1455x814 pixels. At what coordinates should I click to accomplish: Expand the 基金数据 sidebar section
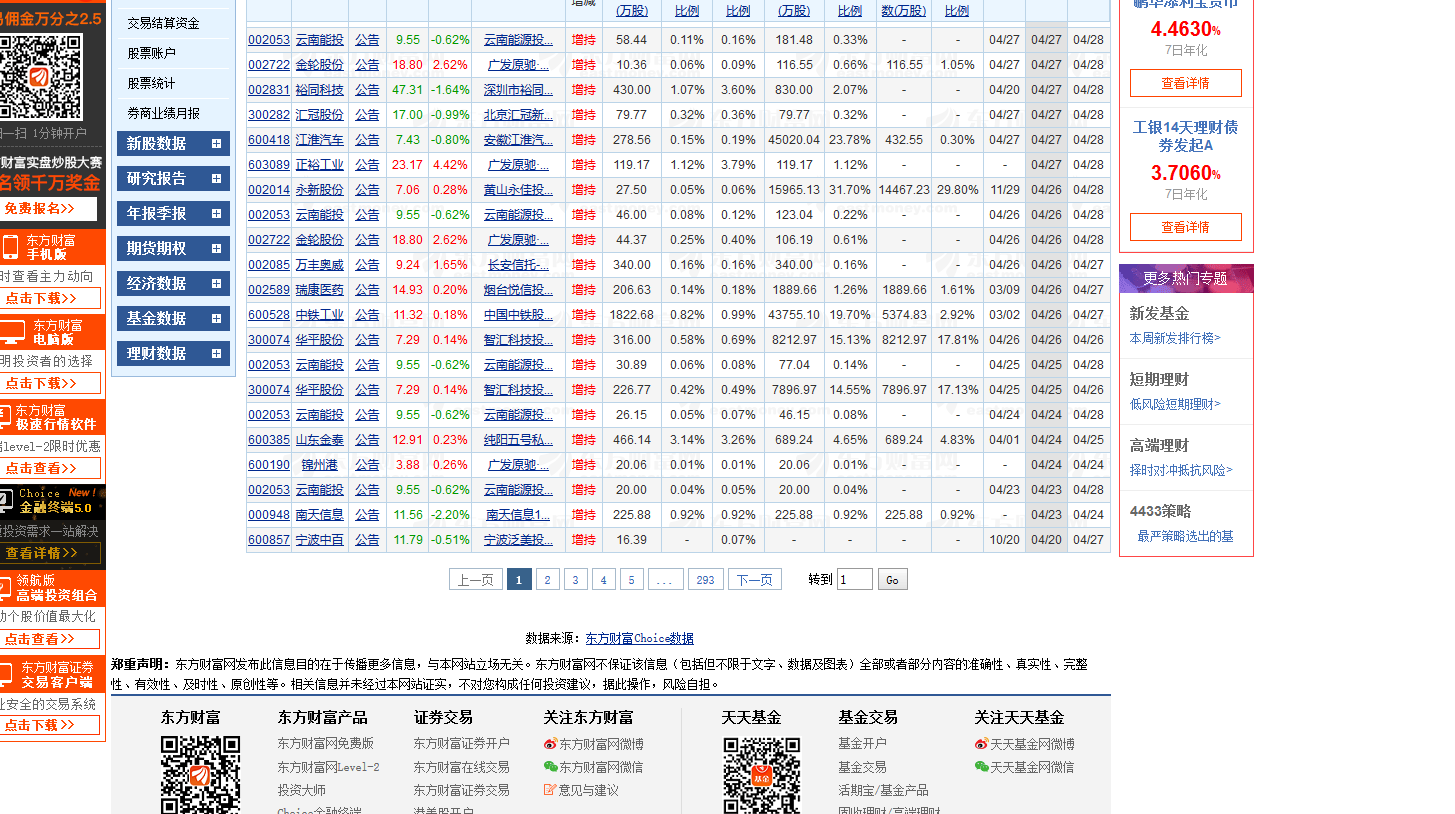click(x=172, y=319)
